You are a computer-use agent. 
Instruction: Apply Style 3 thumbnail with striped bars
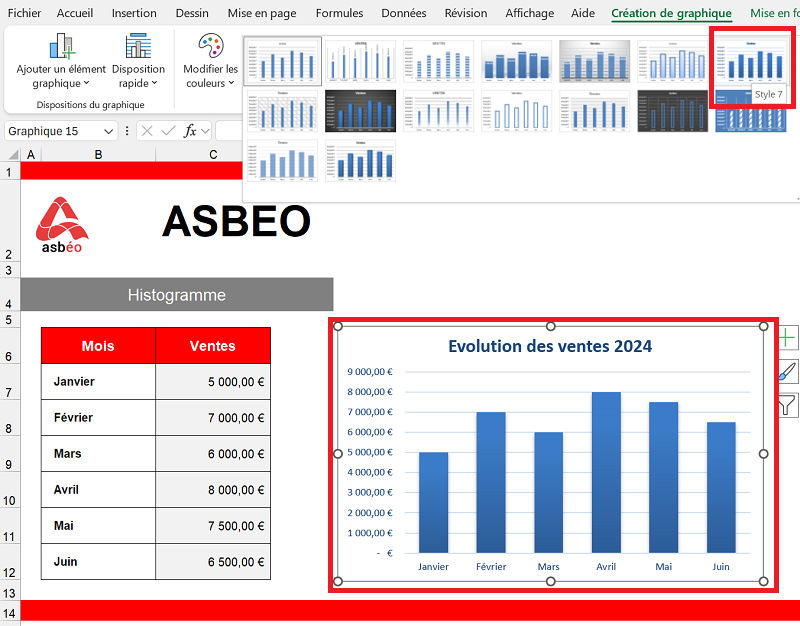pyautogui.click(x=438, y=61)
